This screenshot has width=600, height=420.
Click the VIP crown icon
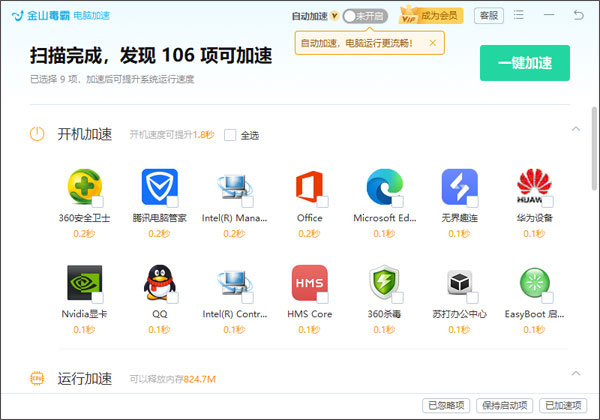(408, 15)
